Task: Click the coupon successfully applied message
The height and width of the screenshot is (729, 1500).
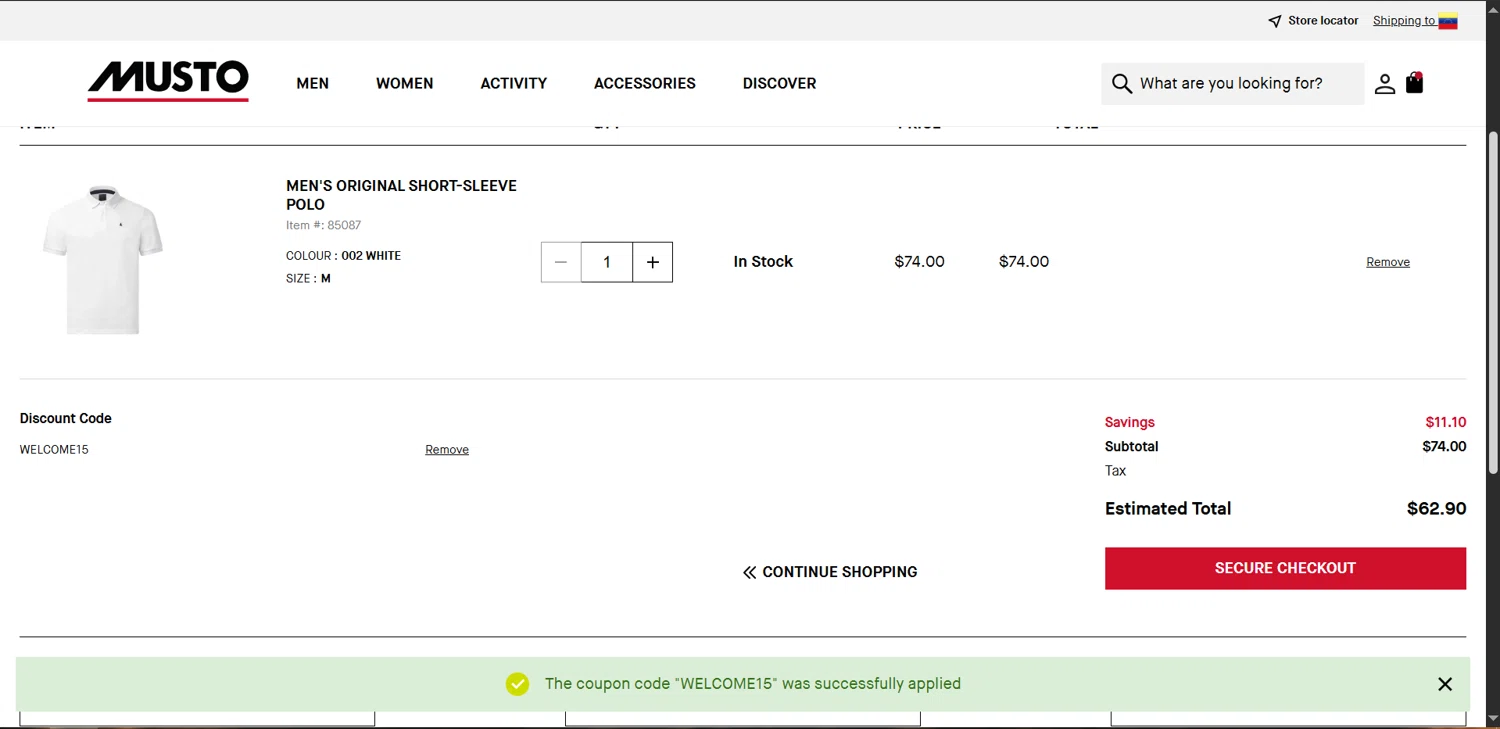Action: click(753, 684)
